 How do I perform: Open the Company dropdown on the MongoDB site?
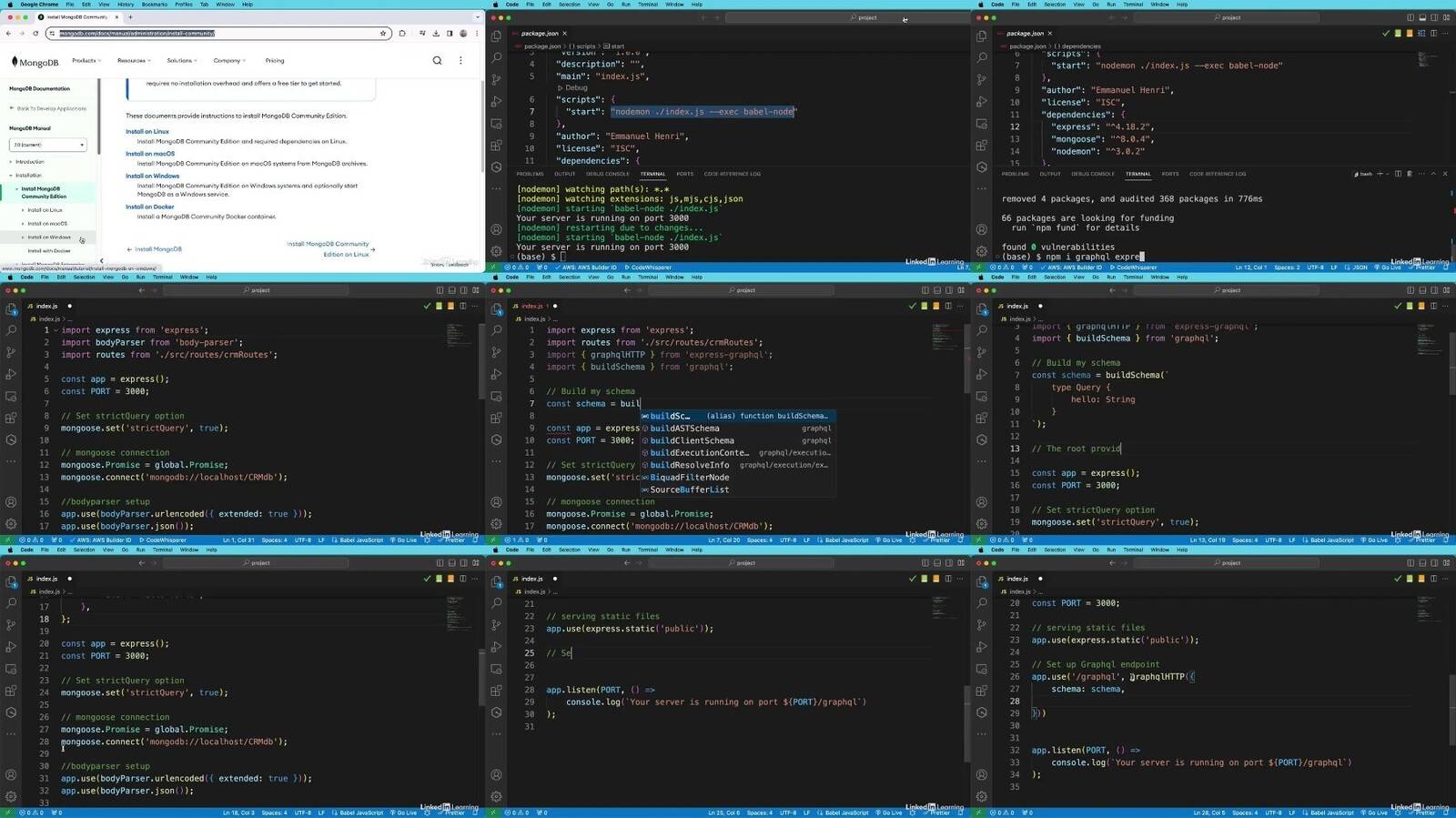[229, 61]
